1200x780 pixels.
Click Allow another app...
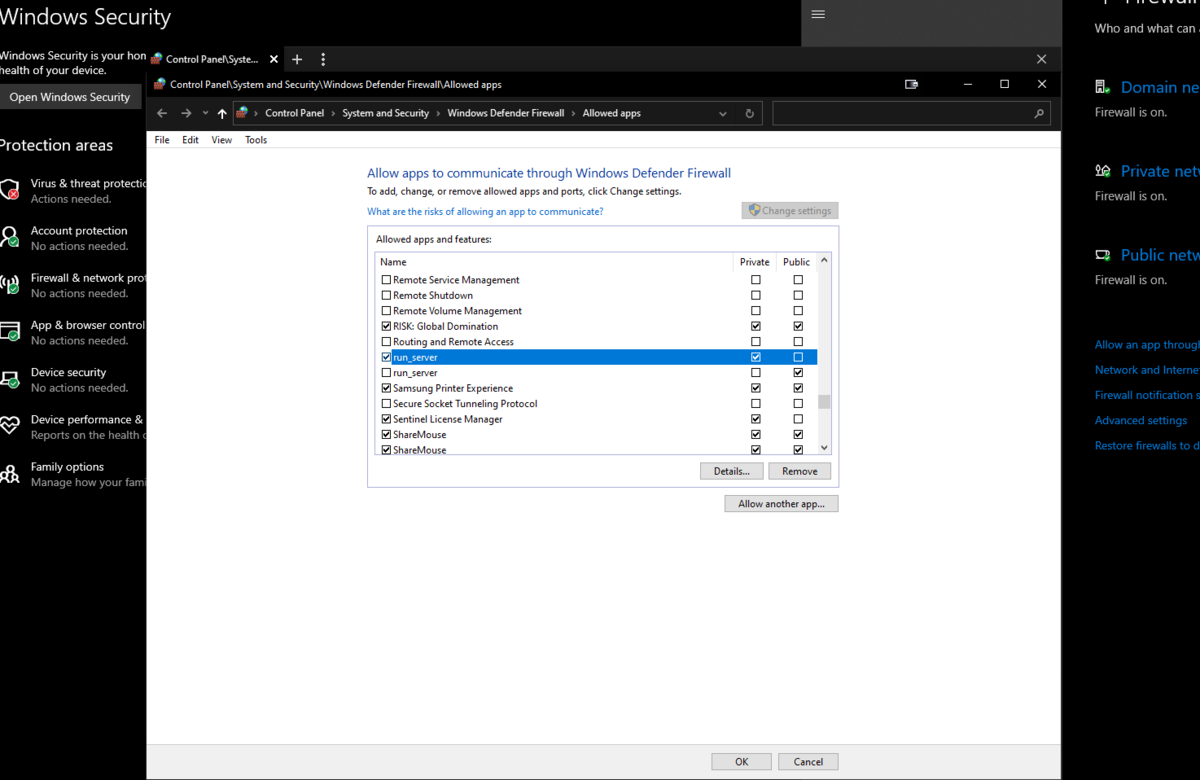(781, 504)
